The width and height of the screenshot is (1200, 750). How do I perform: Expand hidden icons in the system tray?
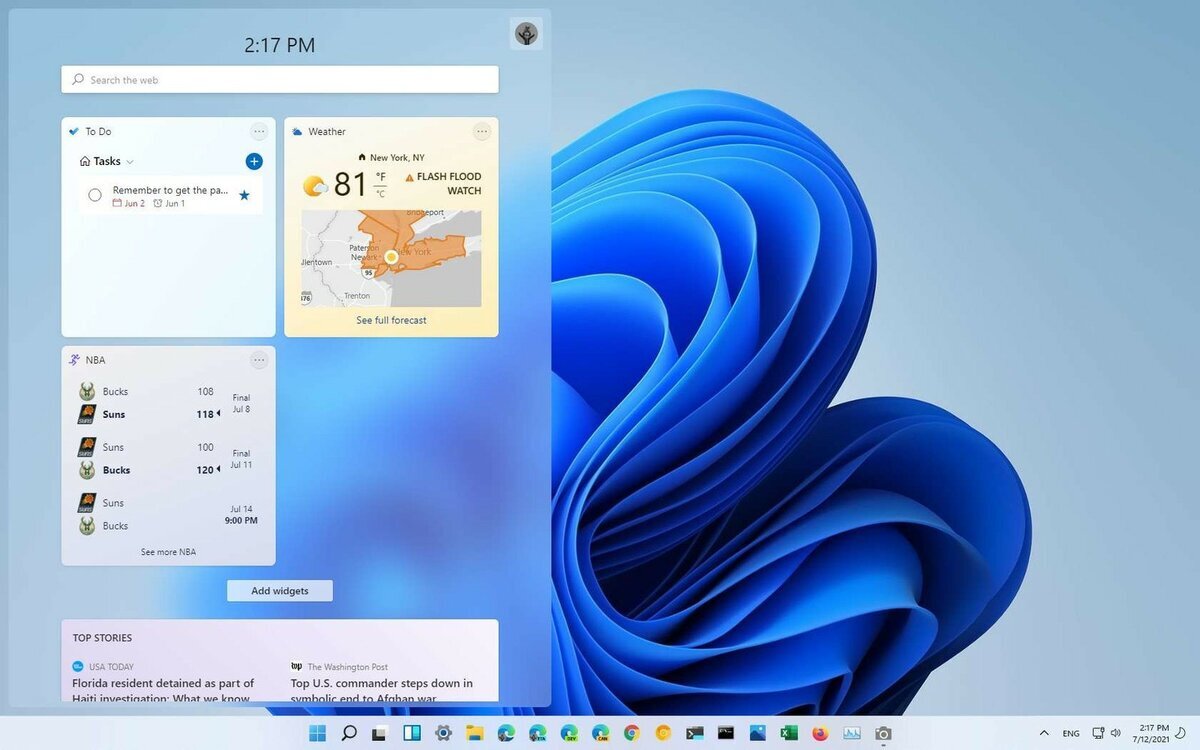[x=1044, y=732]
